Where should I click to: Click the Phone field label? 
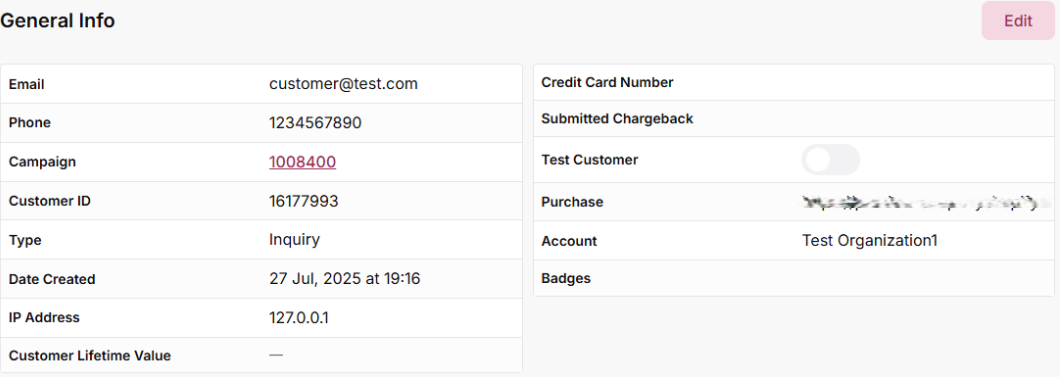pos(30,123)
